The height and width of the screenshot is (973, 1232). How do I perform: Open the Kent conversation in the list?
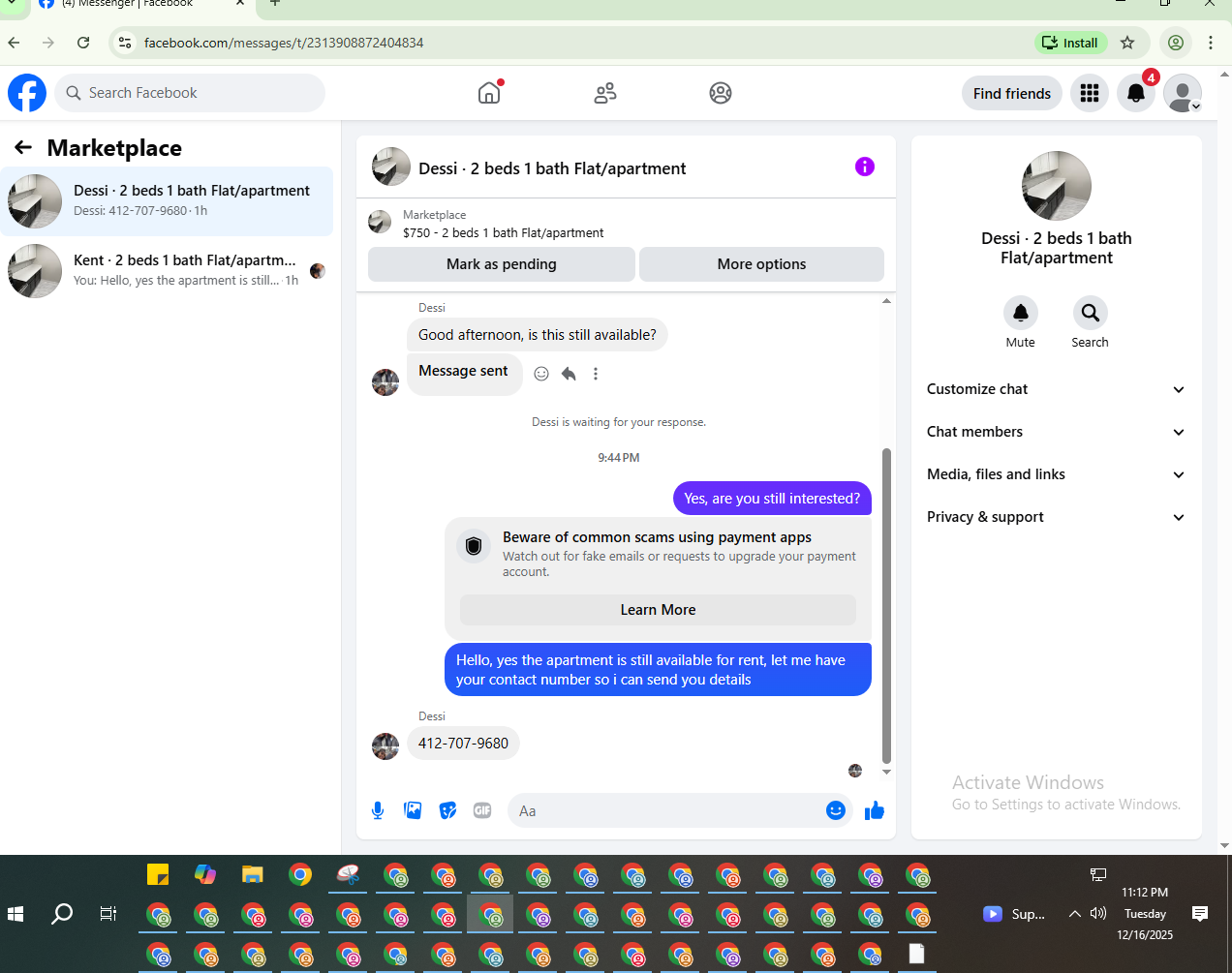click(167, 271)
